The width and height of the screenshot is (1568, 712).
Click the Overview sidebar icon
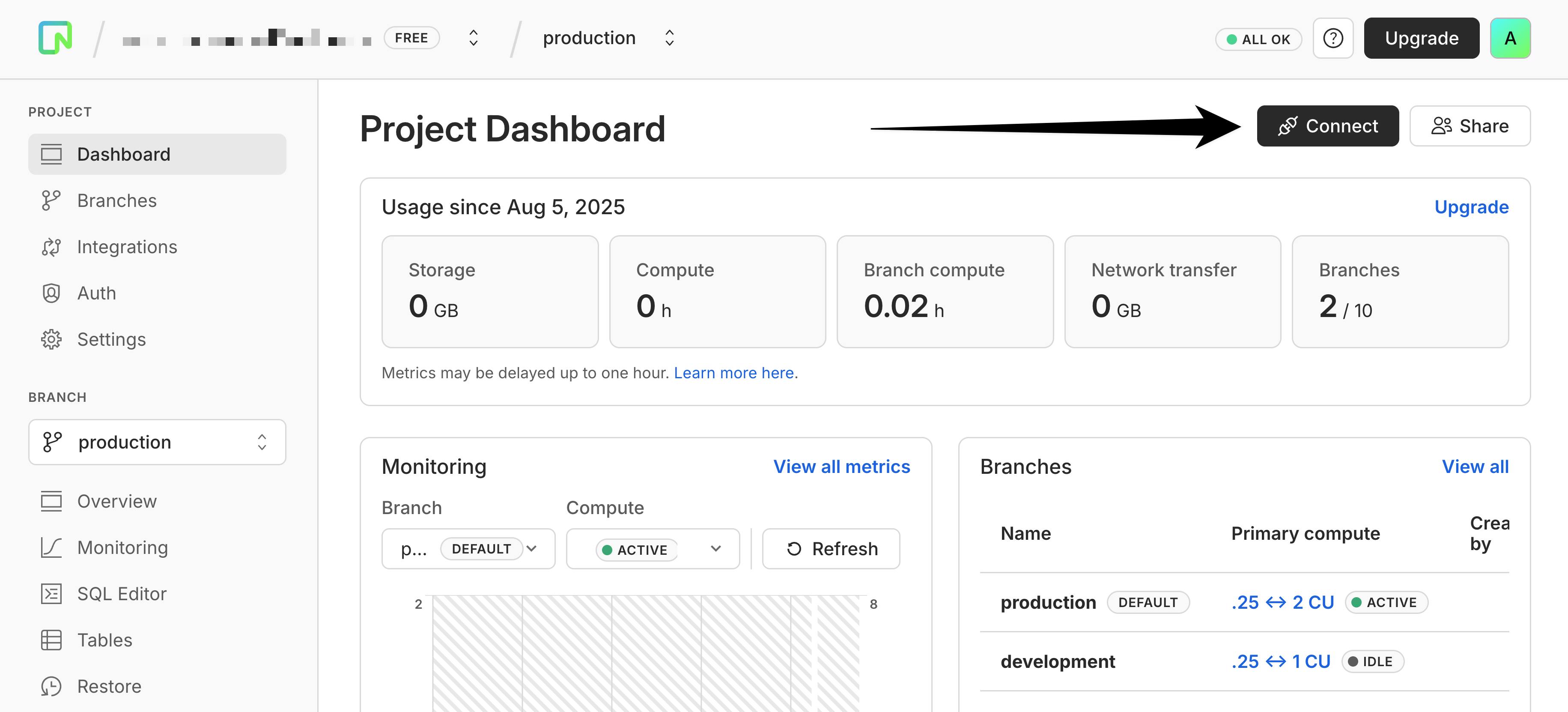tap(51, 501)
